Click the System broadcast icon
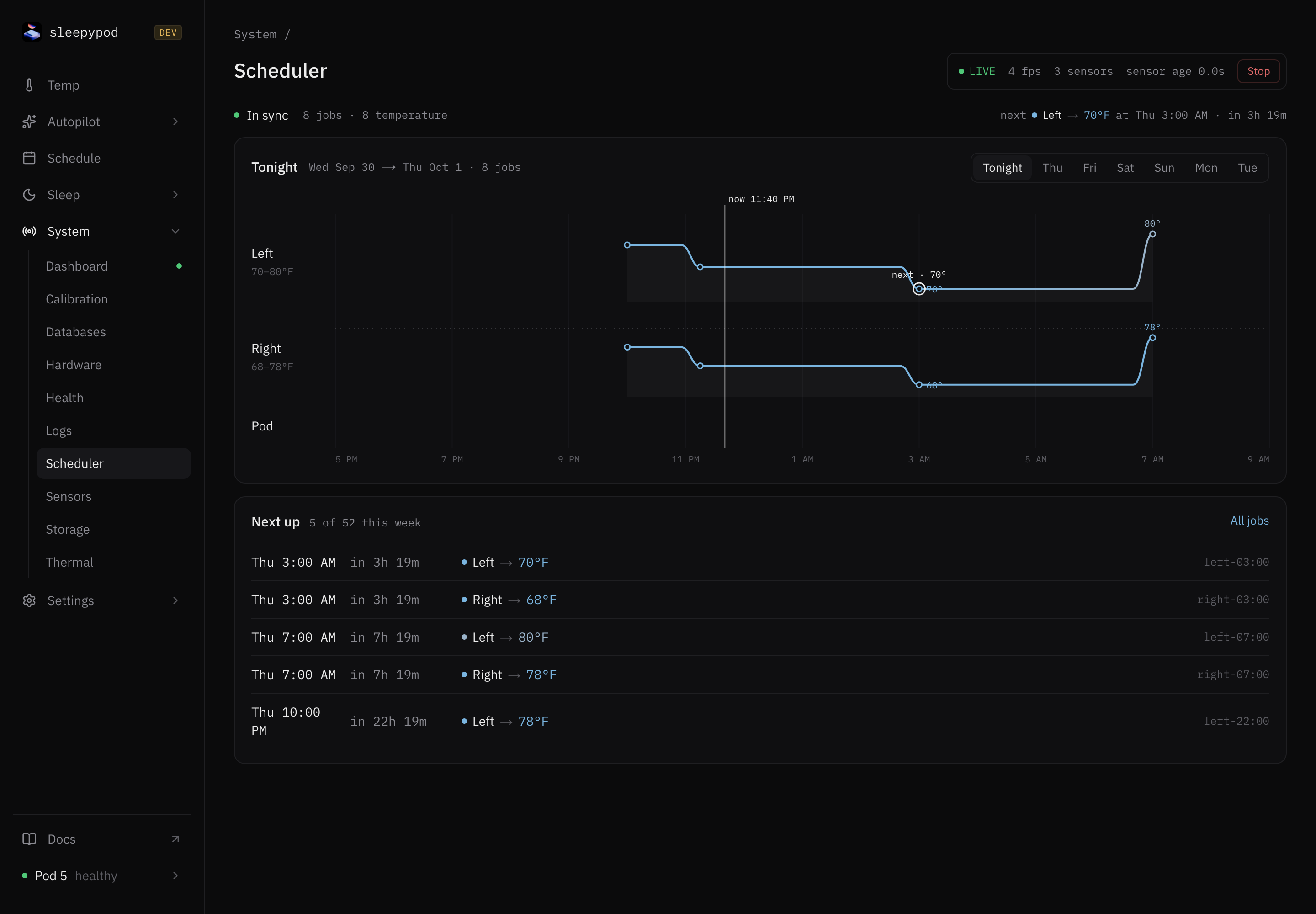The image size is (1316, 914). pos(29,231)
